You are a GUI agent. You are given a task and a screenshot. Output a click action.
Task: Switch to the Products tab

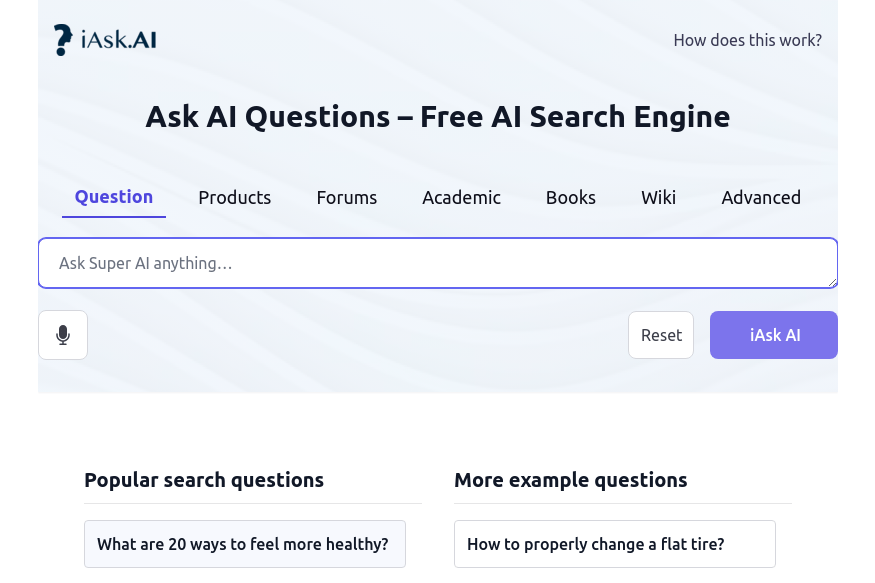tap(234, 197)
